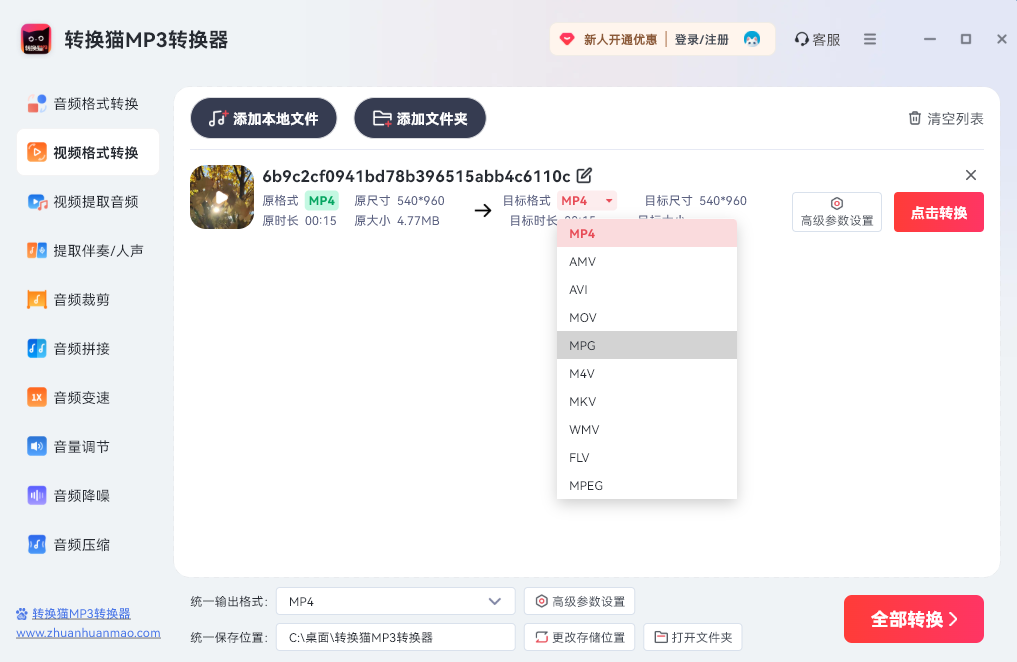The image size is (1017, 662).
Task: Open the 统一输出格式 dropdown
Action: point(394,601)
